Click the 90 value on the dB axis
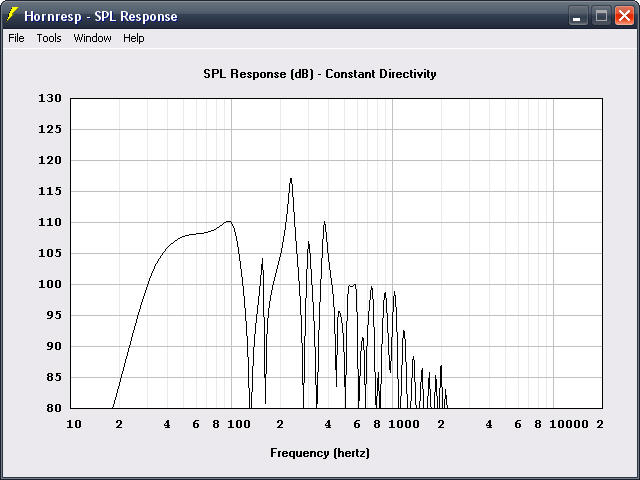Viewport: 640px width, 480px height. (x=53, y=346)
